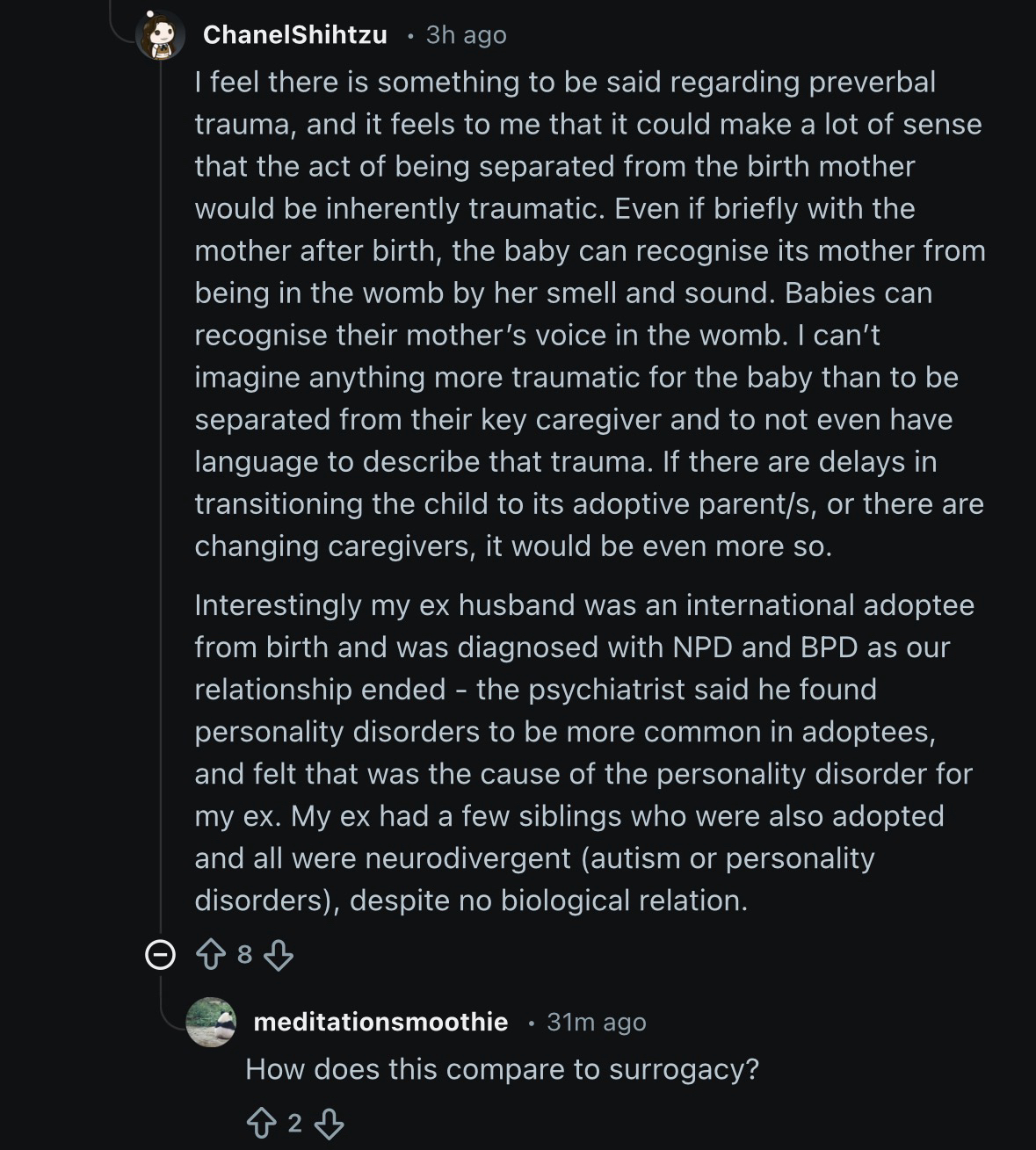Screen dimensions: 1036x1150
Task: Upvote ChanelShihtzu's comment
Action: click(x=211, y=954)
